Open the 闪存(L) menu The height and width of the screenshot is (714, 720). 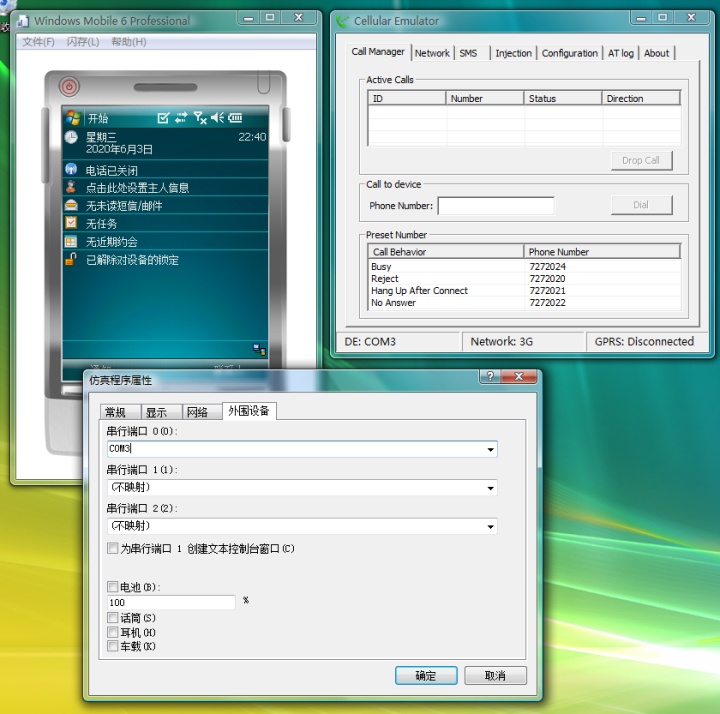point(83,42)
